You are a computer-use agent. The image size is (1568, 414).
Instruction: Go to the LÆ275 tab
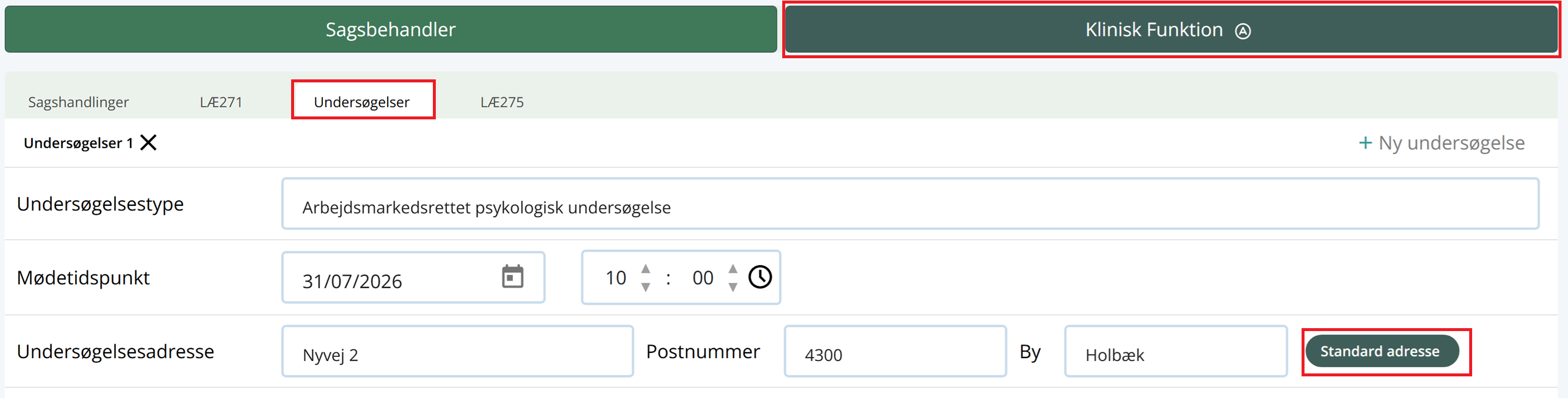click(x=502, y=102)
